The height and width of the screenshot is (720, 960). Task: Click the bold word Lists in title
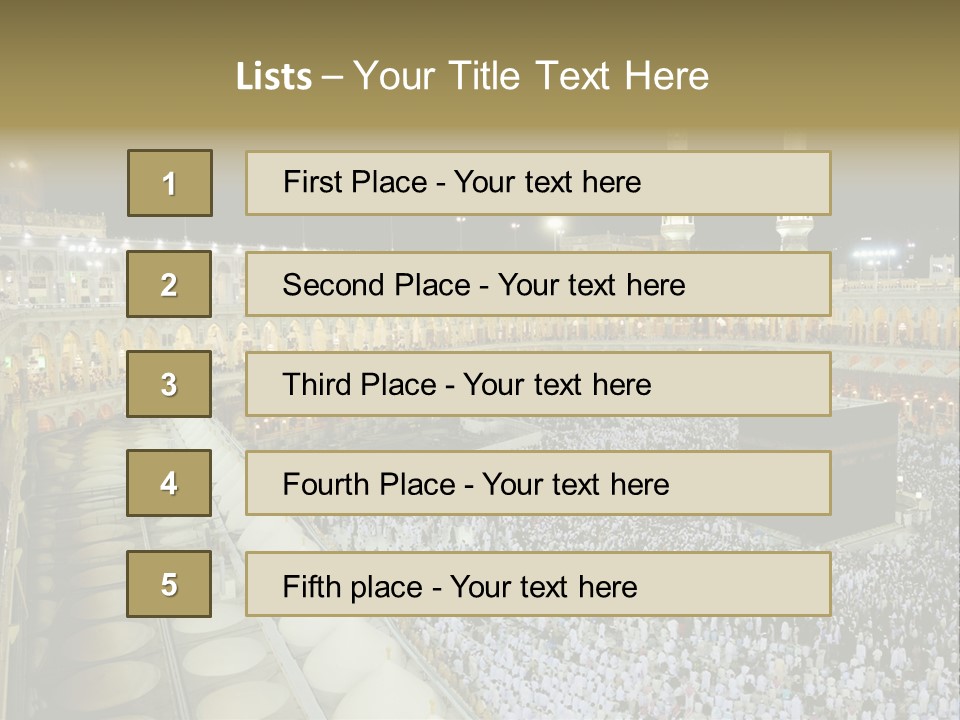274,76
